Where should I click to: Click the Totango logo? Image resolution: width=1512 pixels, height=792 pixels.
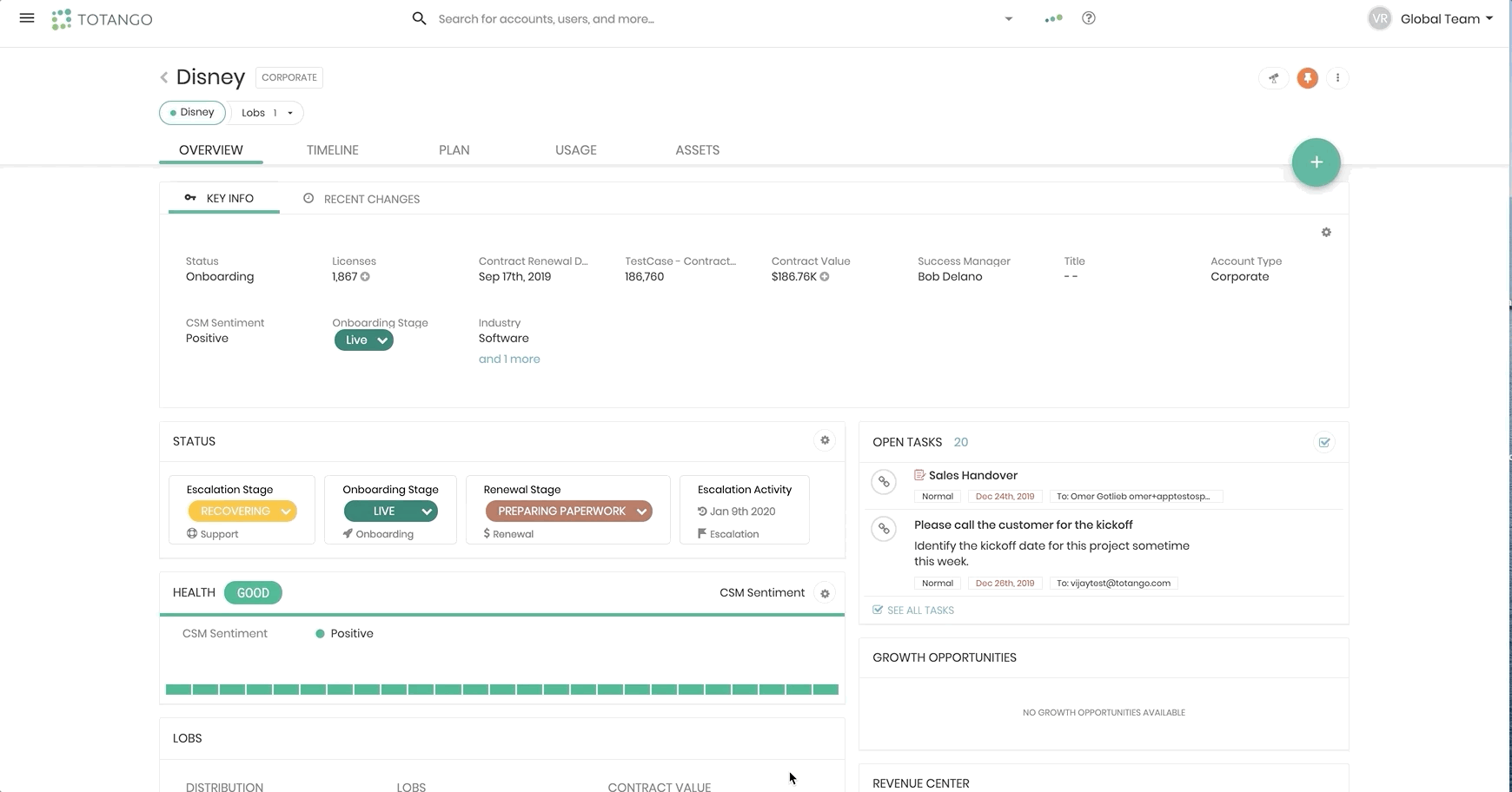[x=103, y=19]
